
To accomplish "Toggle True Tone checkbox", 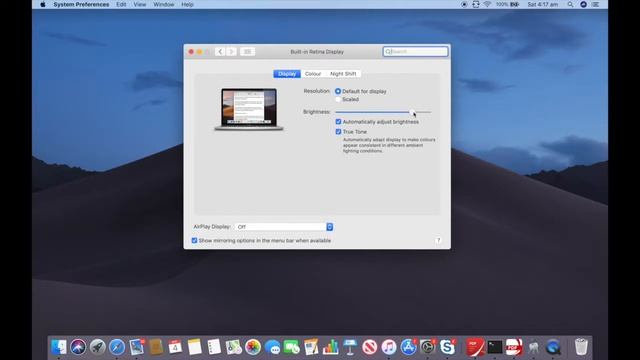I will (x=338, y=131).
